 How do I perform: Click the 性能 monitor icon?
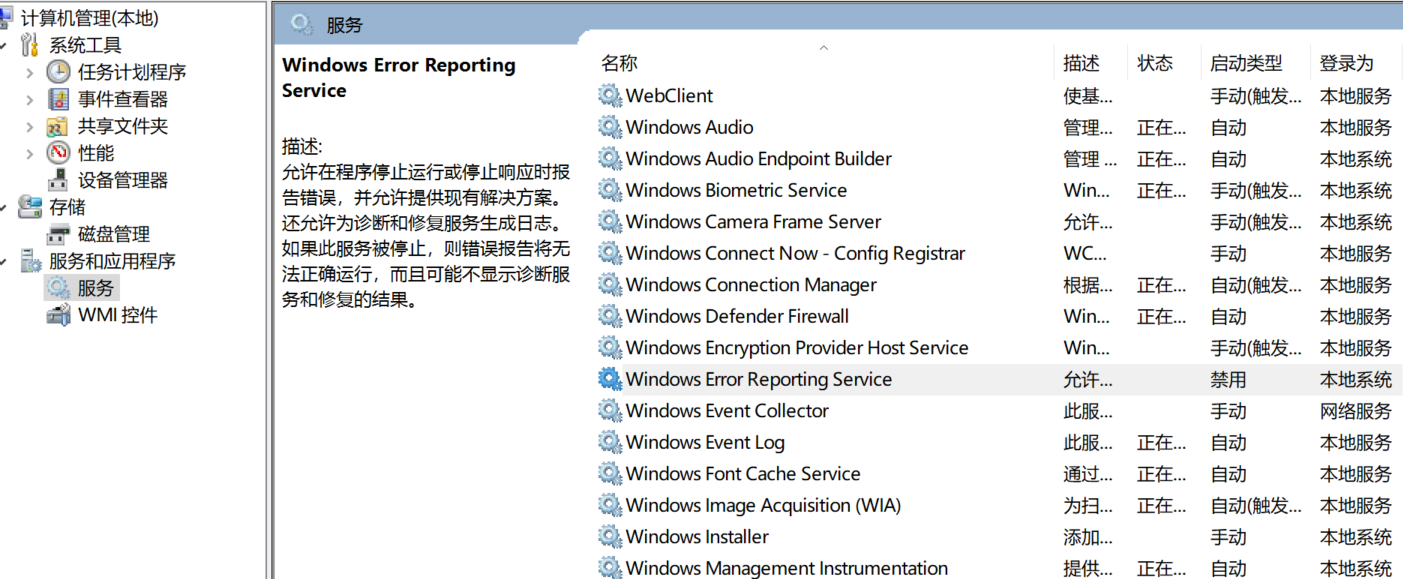point(59,153)
